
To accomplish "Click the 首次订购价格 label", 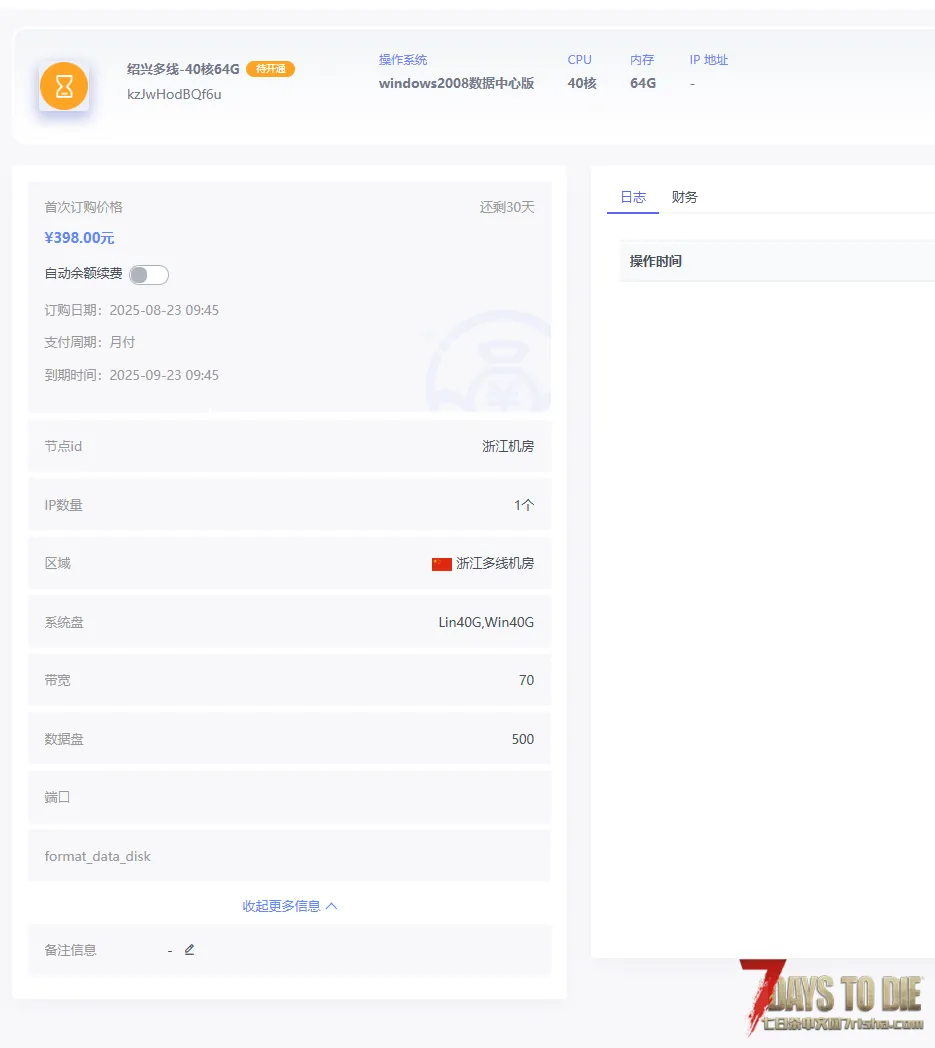I will click(84, 207).
